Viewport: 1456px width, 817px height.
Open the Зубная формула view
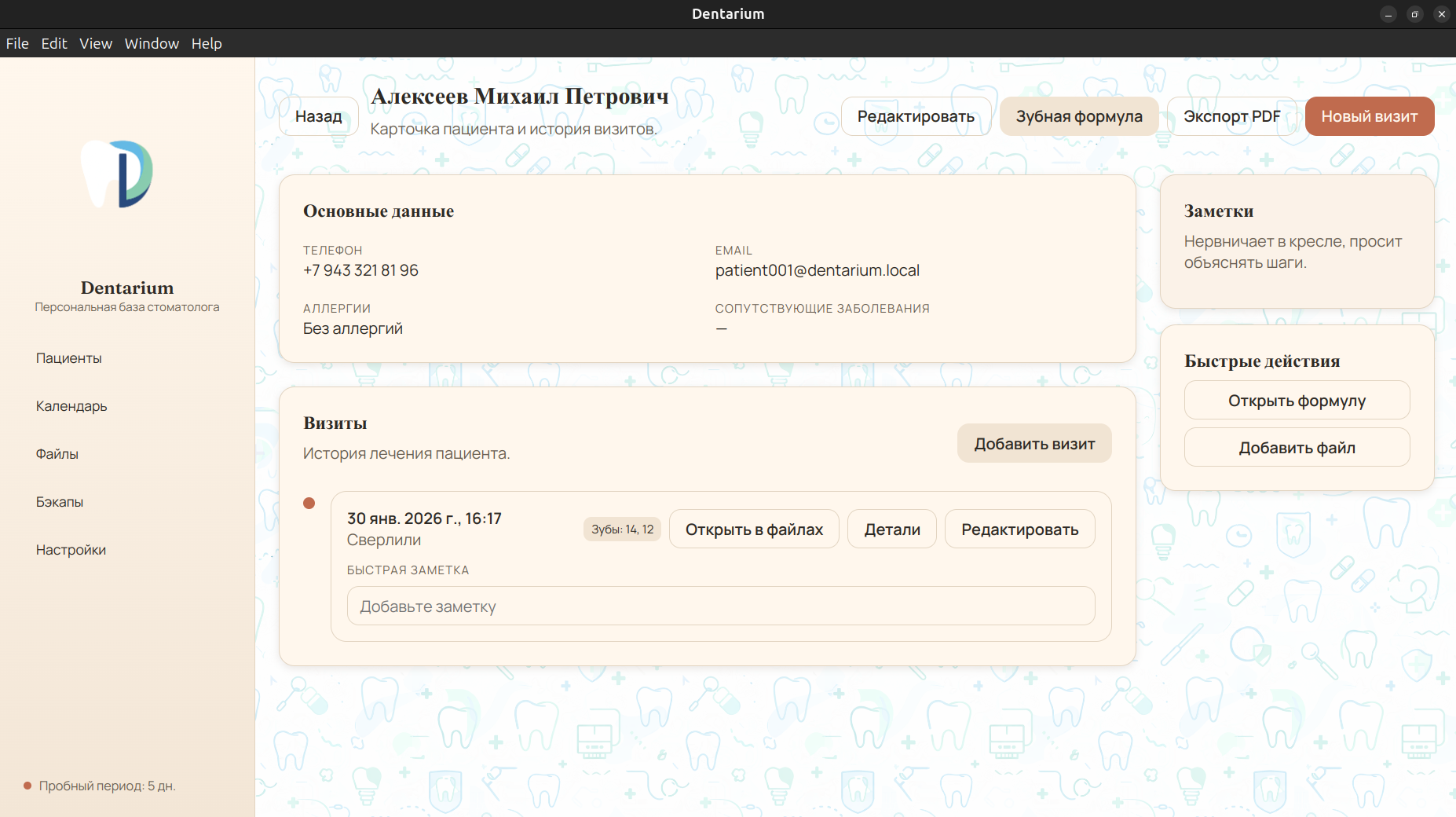tap(1079, 116)
